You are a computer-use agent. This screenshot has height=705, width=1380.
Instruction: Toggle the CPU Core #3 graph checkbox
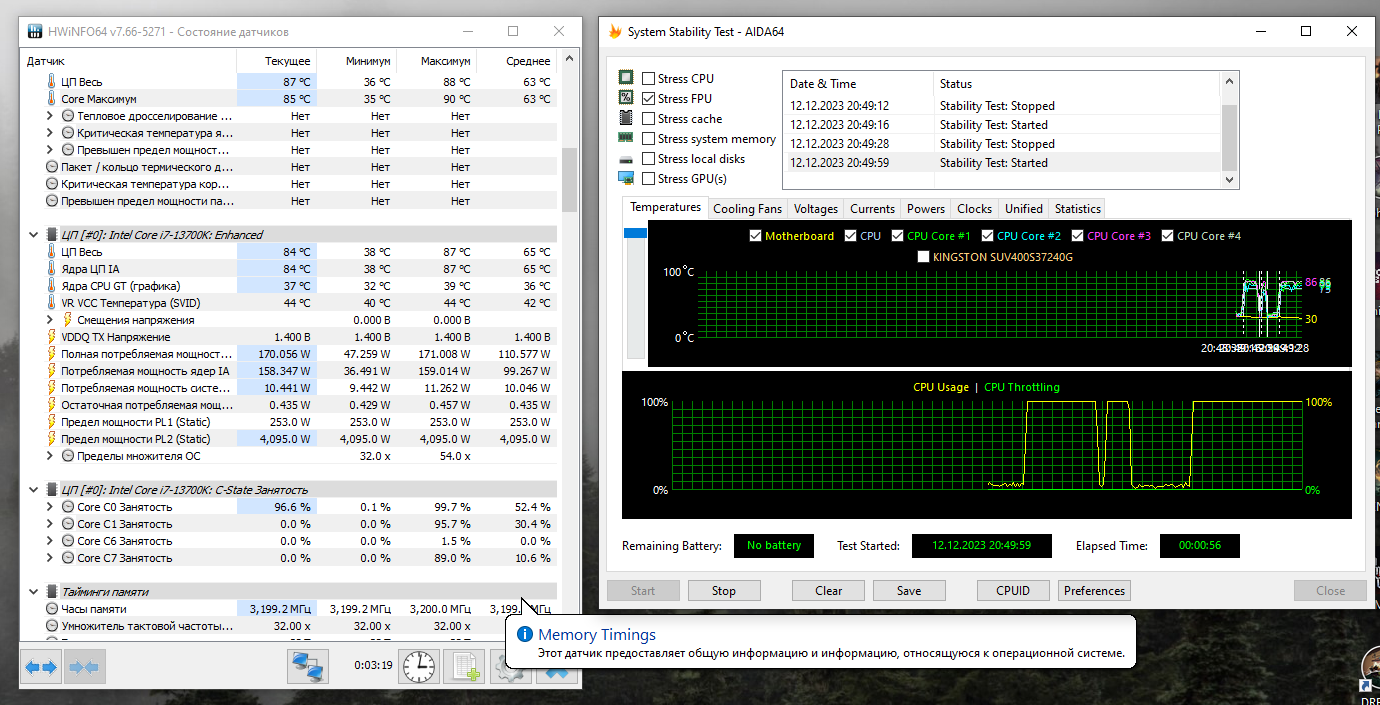click(x=1078, y=236)
